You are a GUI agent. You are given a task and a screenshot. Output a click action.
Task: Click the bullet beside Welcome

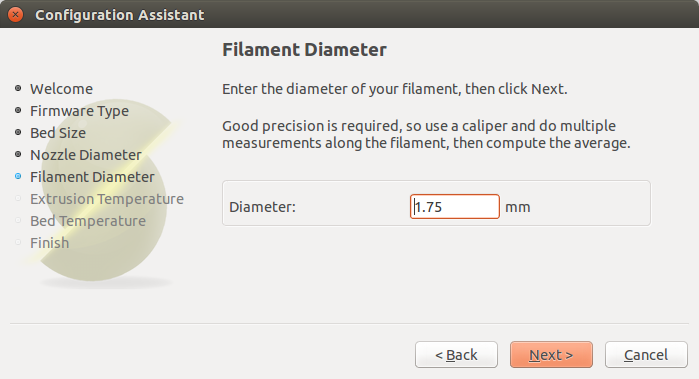(x=18, y=88)
